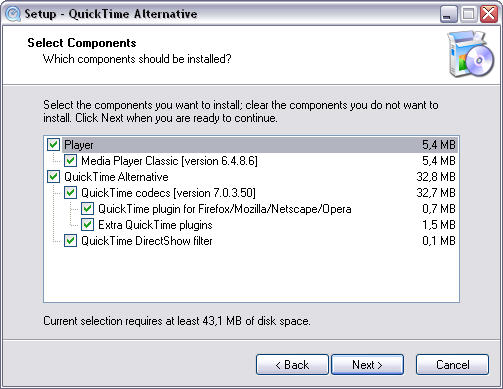The image size is (503, 389).
Task: Toggle QuickTime DirectShow filter checkbox
Action: 70,241
